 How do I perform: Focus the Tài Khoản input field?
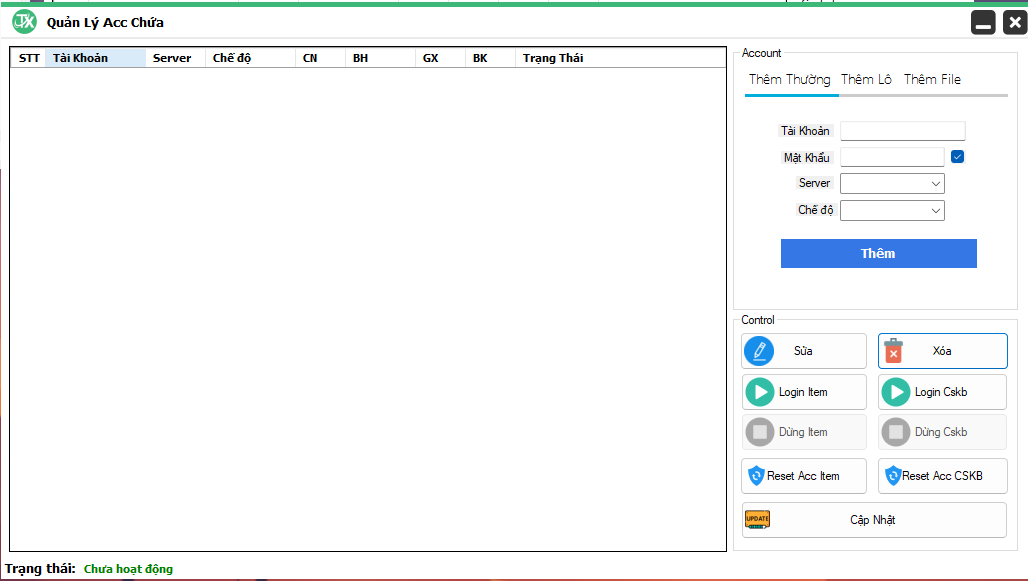902,131
